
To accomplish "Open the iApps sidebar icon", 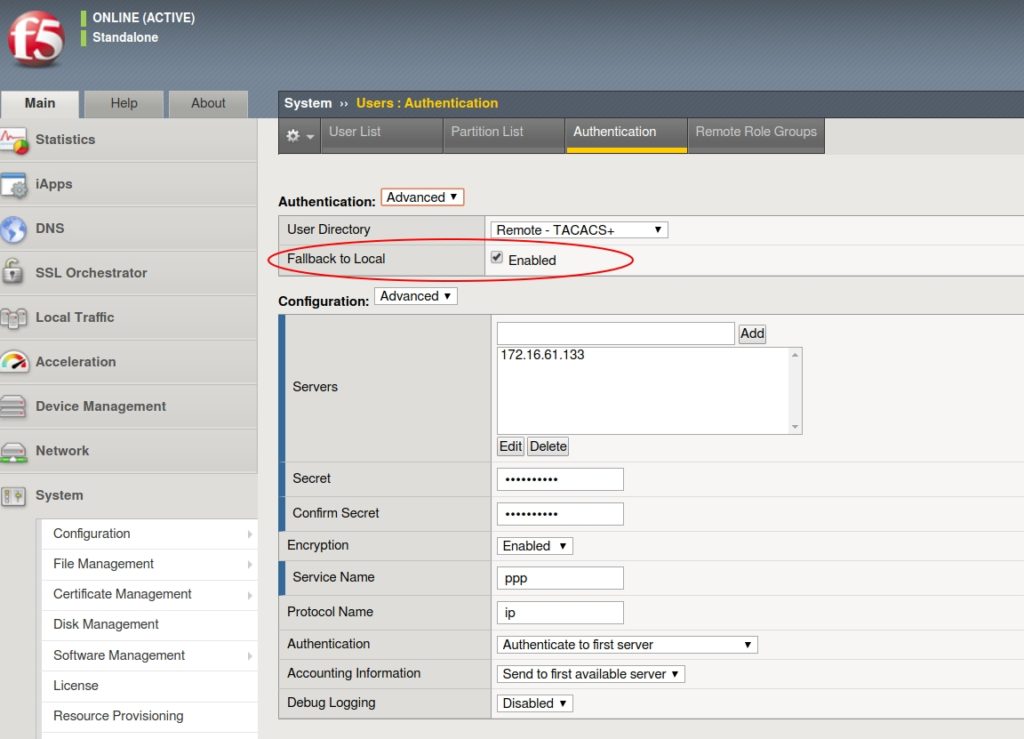I will pyautogui.click(x=14, y=185).
